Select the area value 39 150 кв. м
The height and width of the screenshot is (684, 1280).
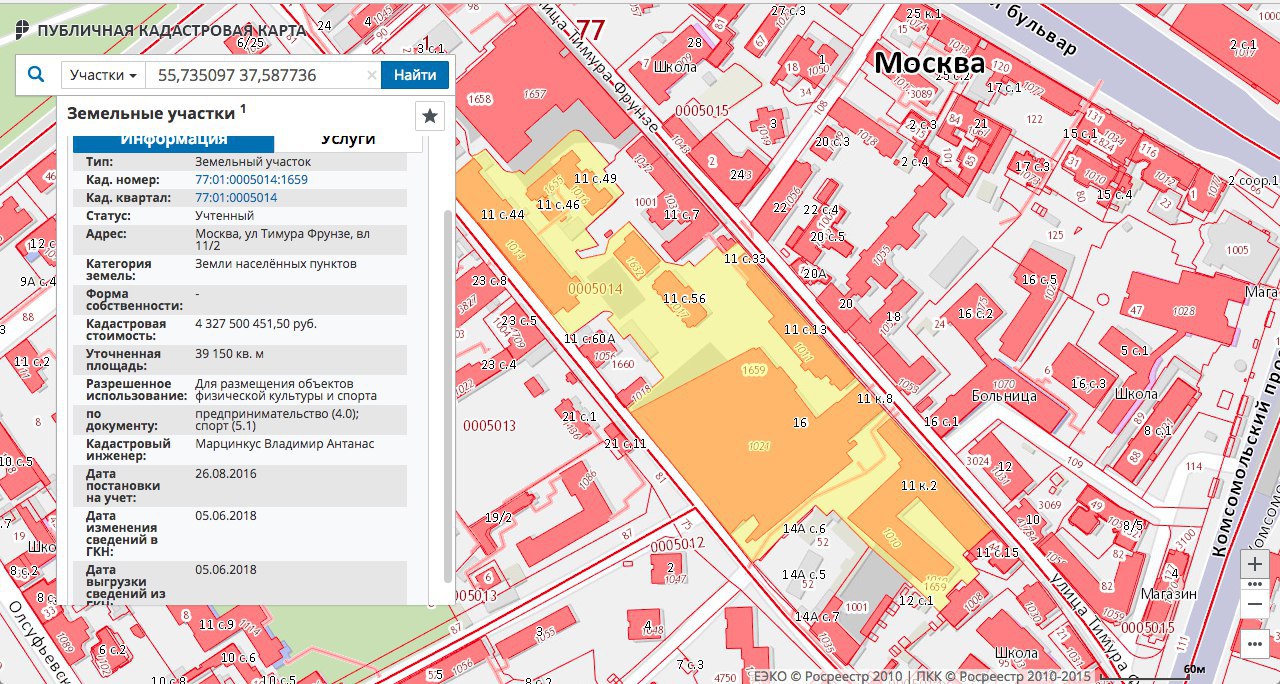230,354
